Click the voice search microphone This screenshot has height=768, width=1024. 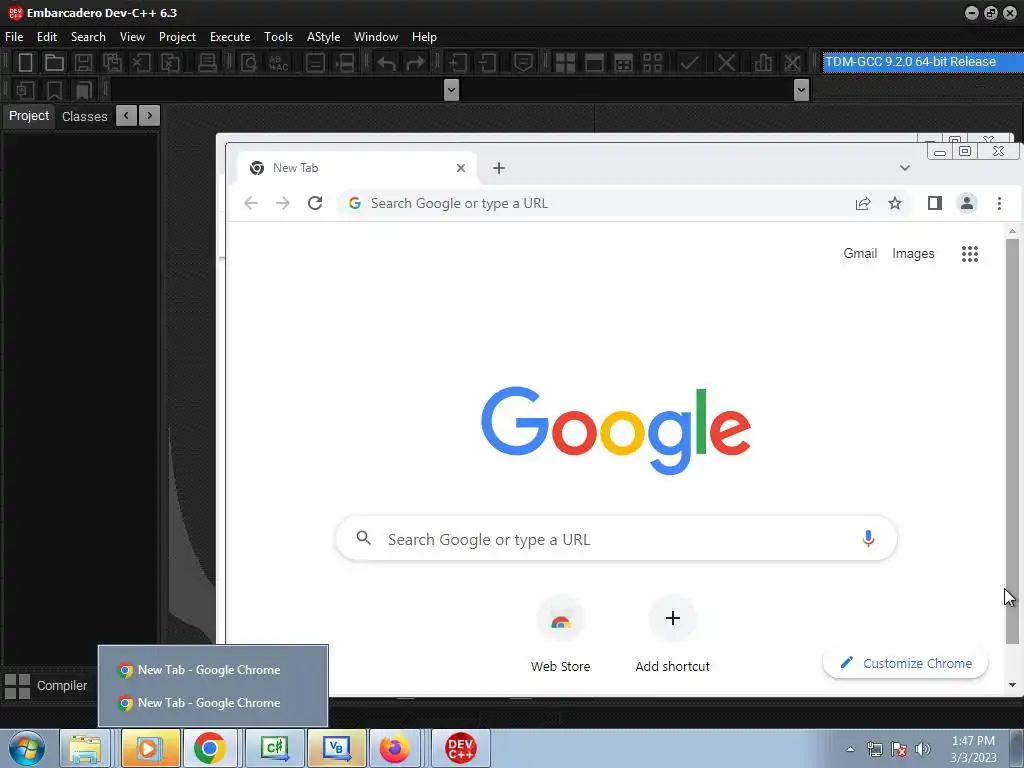coord(868,539)
